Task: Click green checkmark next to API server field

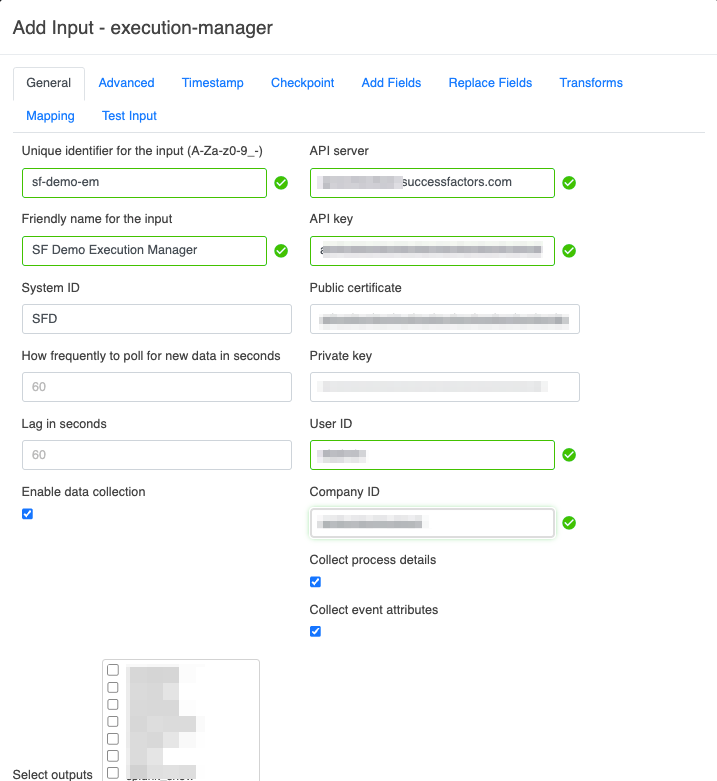Action: point(569,183)
